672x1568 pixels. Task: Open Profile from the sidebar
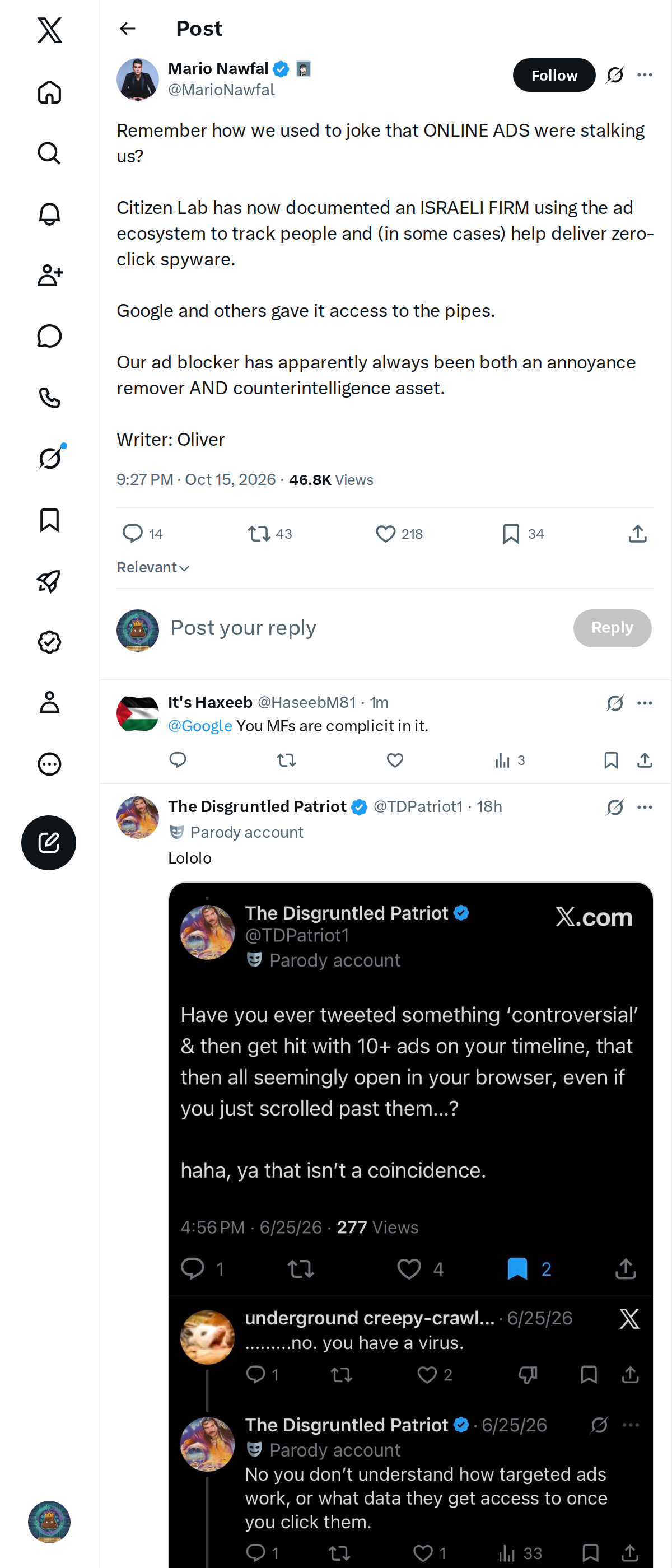tap(49, 702)
